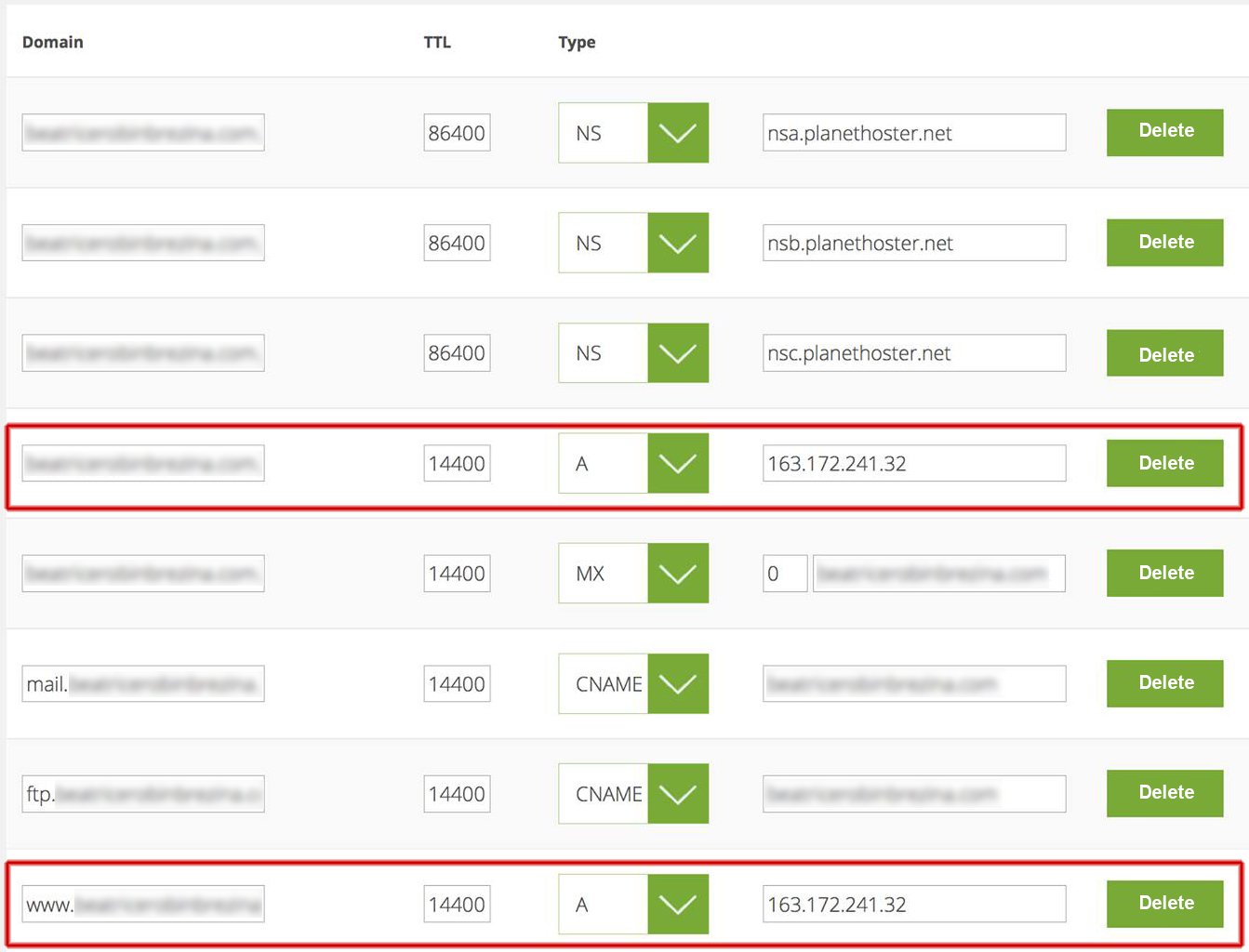Delete the nsa.planethoster.net NS record
The height and width of the screenshot is (952, 1249).
1164,132
